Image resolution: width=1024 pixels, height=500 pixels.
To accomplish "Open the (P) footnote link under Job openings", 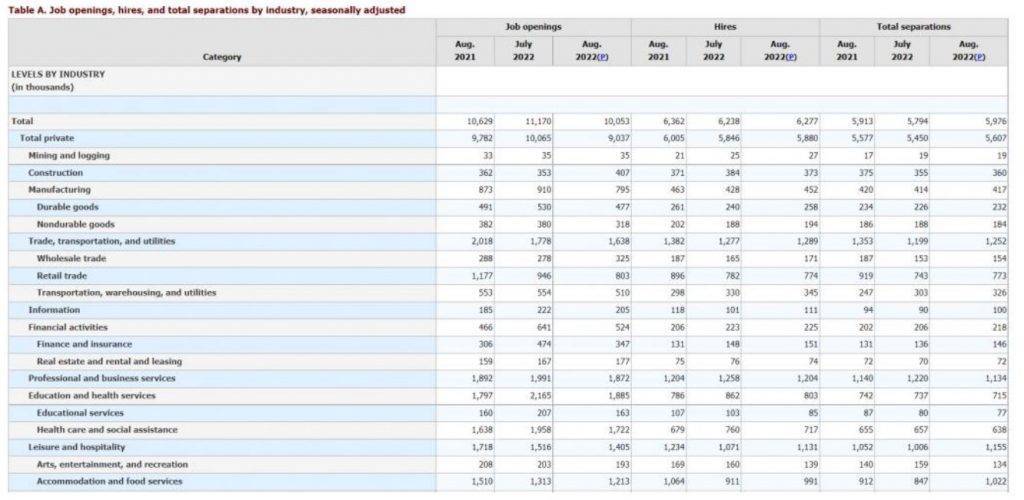I will [602, 57].
